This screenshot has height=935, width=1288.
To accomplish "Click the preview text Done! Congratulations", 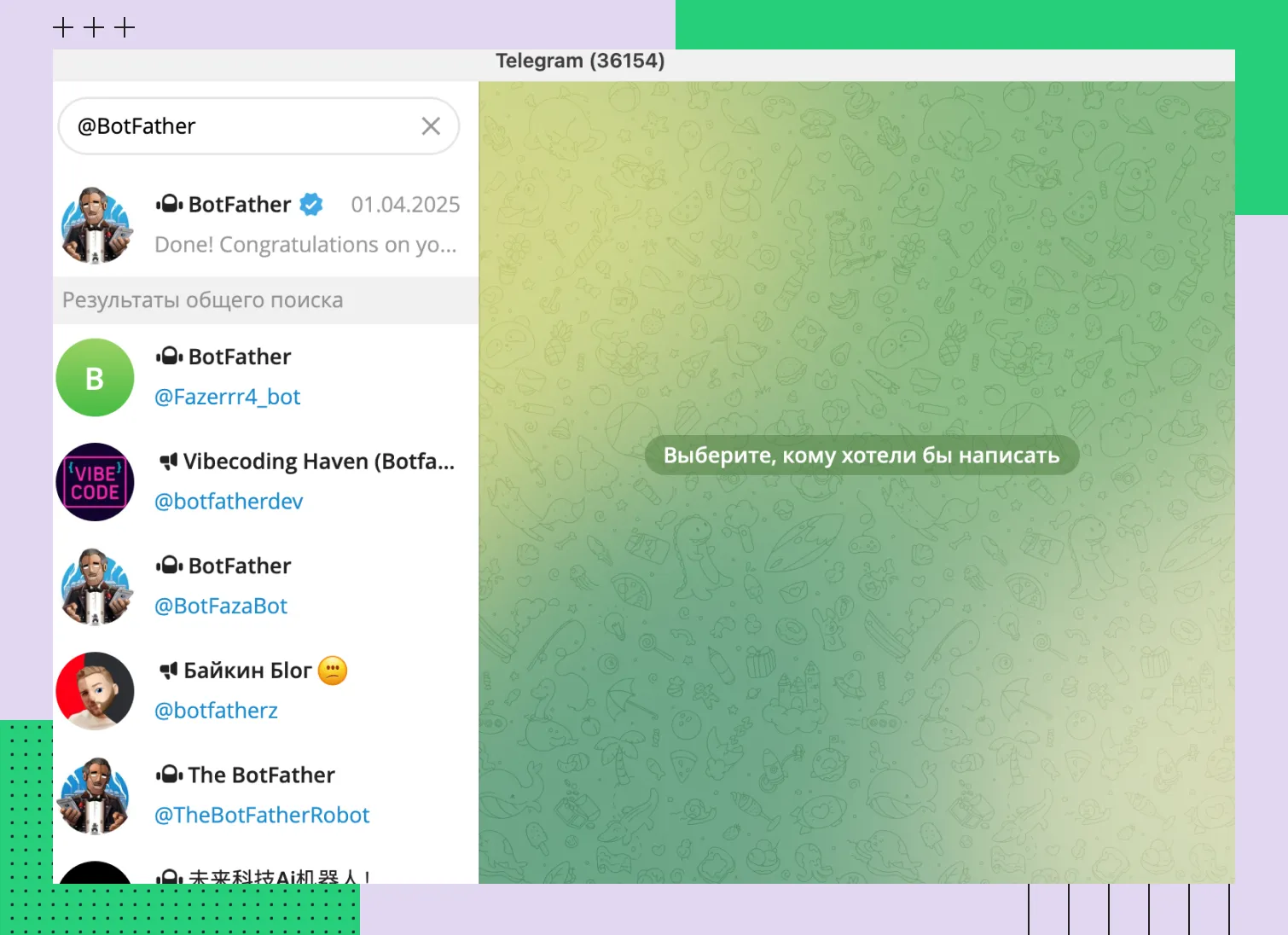I will 305,244.
